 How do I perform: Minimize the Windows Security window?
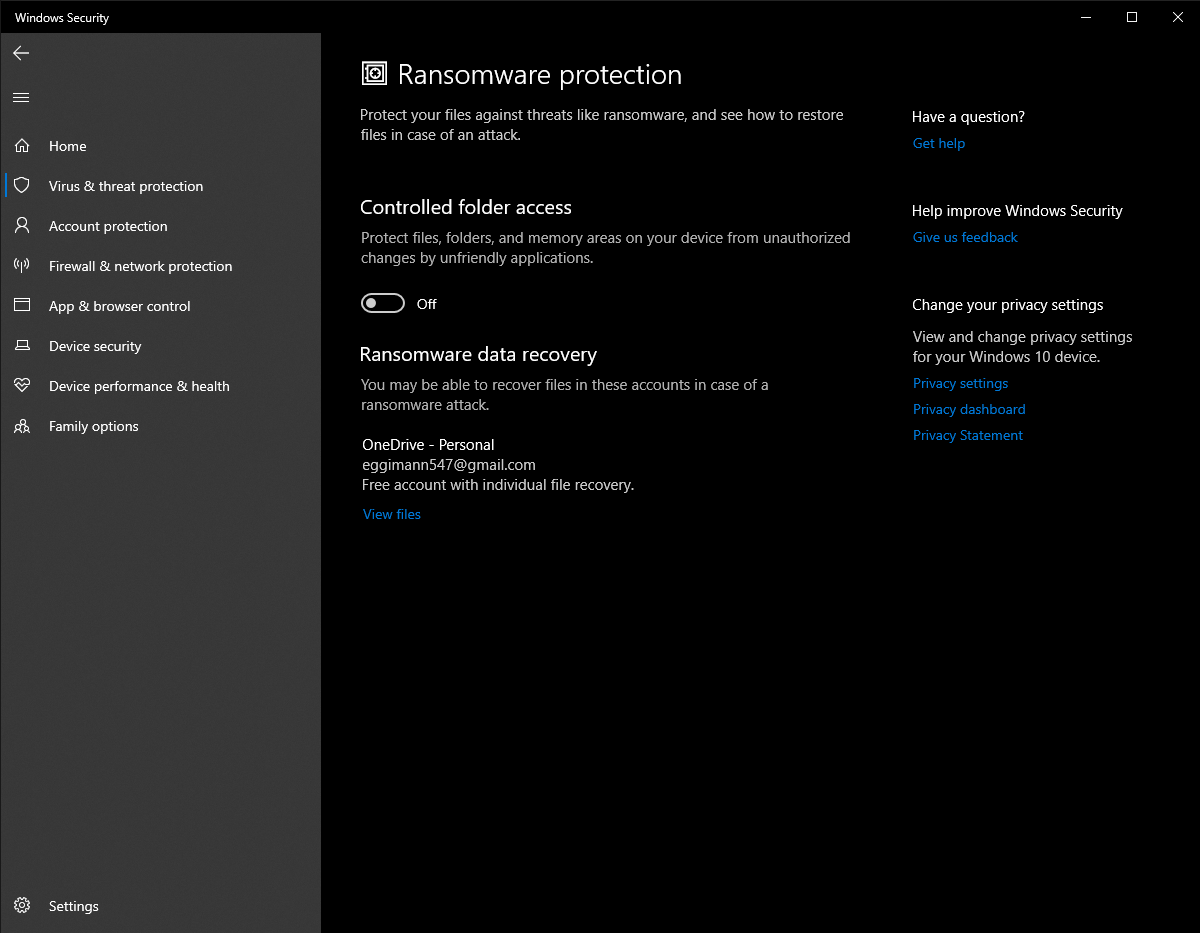tap(1086, 17)
